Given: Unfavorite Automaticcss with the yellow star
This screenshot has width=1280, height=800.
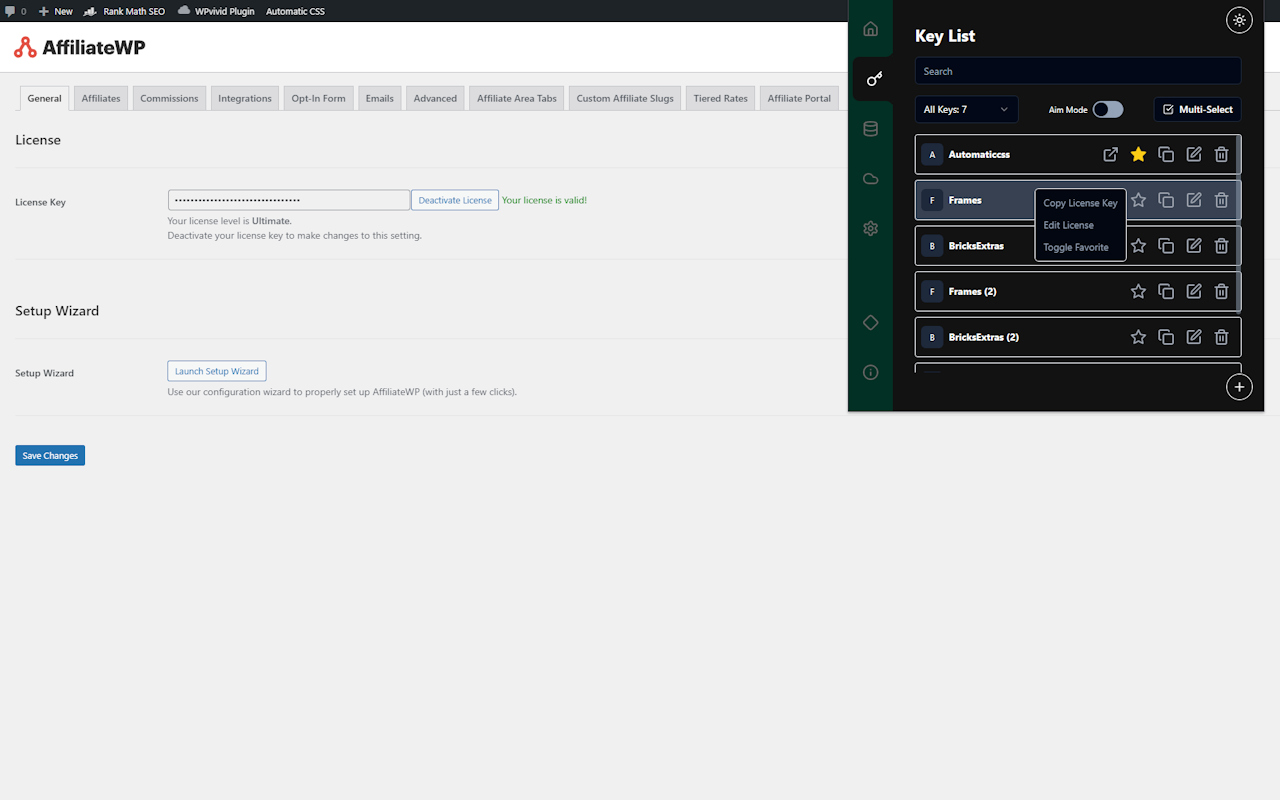Looking at the screenshot, I should pyautogui.click(x=1138, y=154).
